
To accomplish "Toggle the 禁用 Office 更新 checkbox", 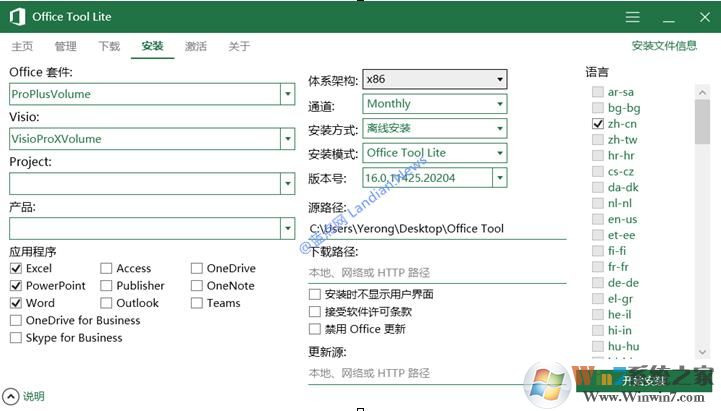I will click(x=315, y=329).
